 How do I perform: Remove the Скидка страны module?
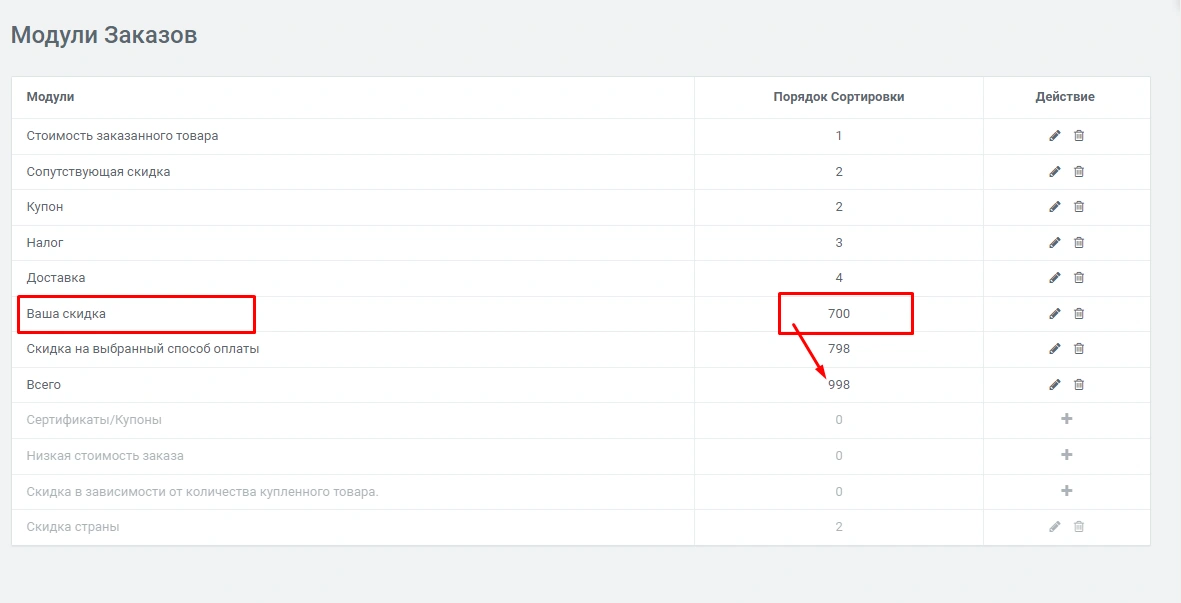pyautogui.click(x=1078, y=527)
